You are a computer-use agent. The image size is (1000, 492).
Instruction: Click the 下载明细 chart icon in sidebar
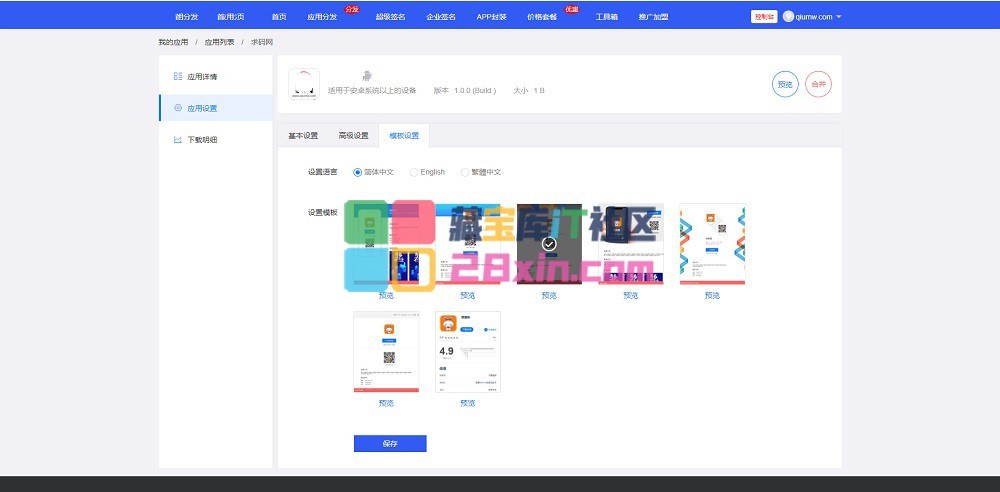click(x=178, y=140)
